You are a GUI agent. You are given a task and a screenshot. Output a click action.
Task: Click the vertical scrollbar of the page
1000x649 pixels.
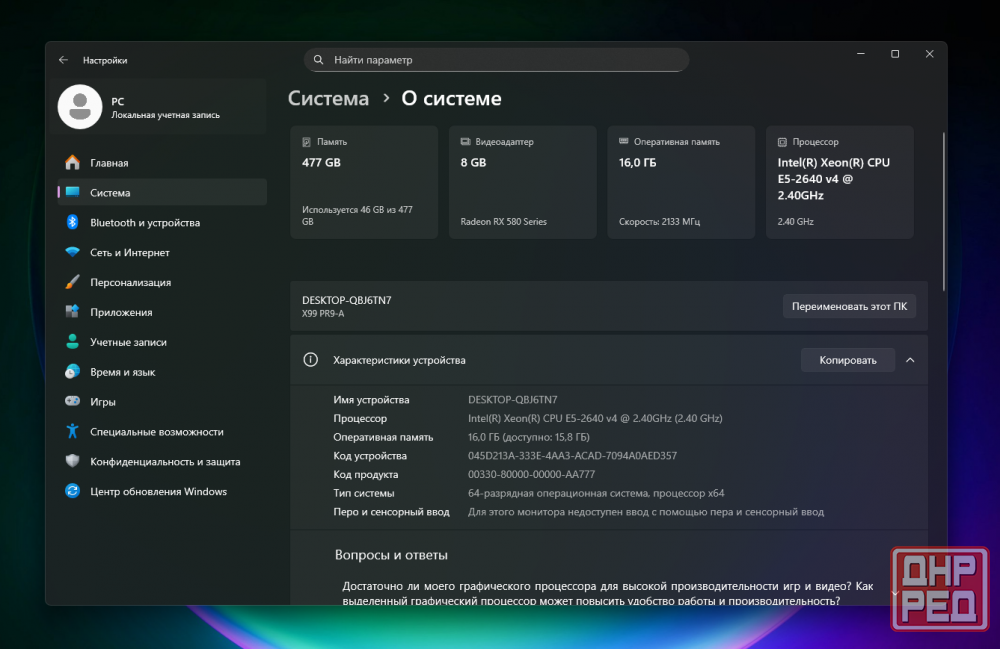943,212
